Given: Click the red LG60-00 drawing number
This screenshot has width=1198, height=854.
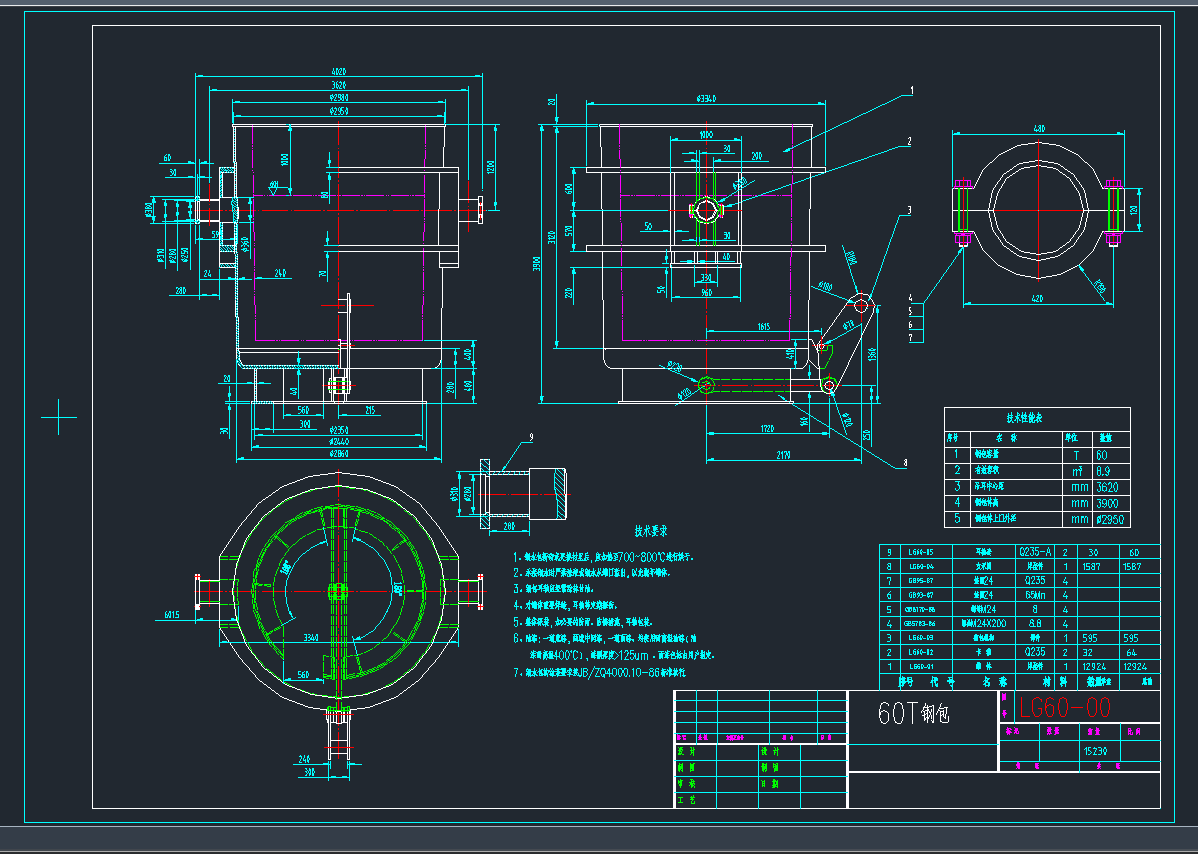Looking at the screenshot, I should tap(1064, 708).
